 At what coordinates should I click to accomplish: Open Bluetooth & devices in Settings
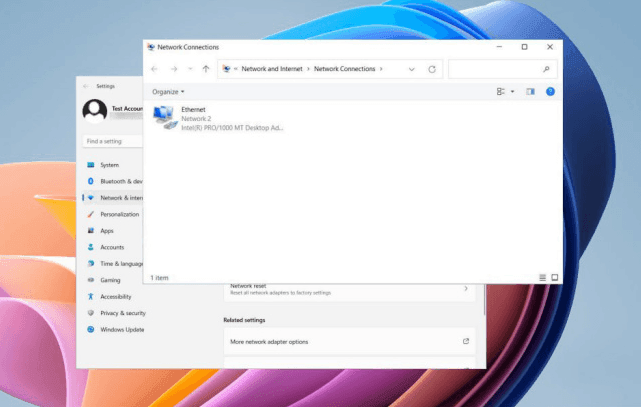coord(113,181)
